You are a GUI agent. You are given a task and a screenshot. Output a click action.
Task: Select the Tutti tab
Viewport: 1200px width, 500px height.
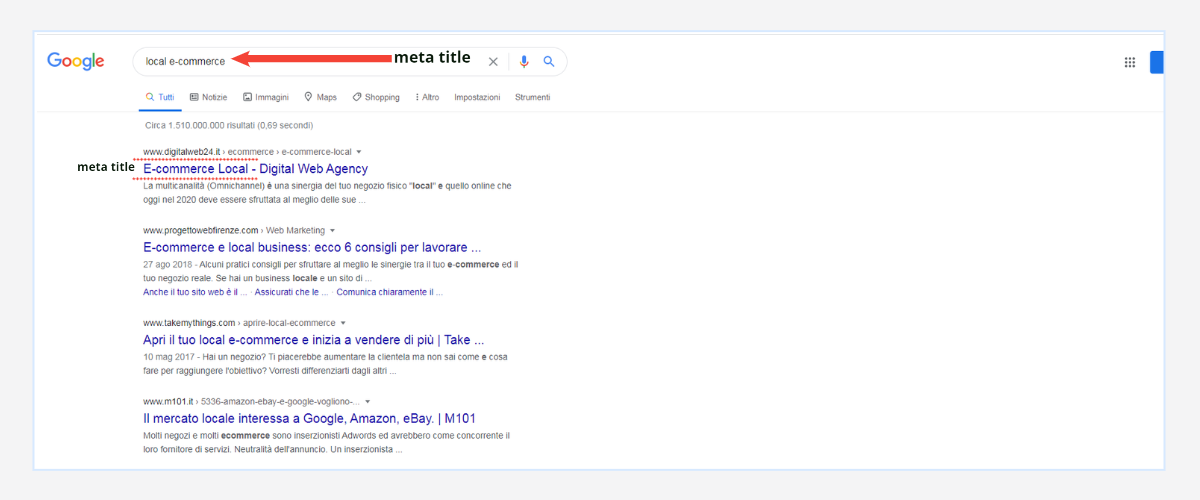tap(160, 97)
